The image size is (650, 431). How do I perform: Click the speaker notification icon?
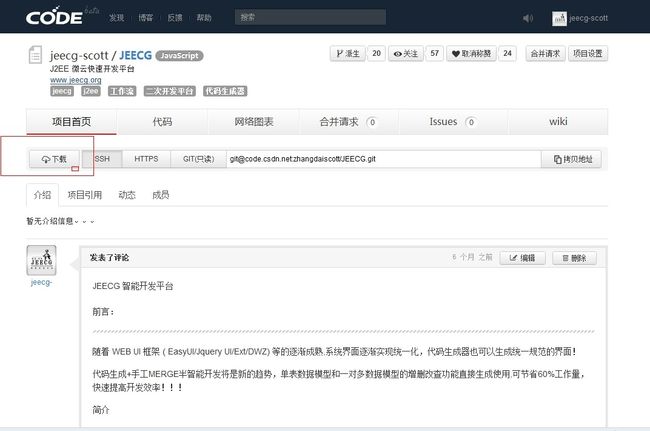click(x=527, y=18)
